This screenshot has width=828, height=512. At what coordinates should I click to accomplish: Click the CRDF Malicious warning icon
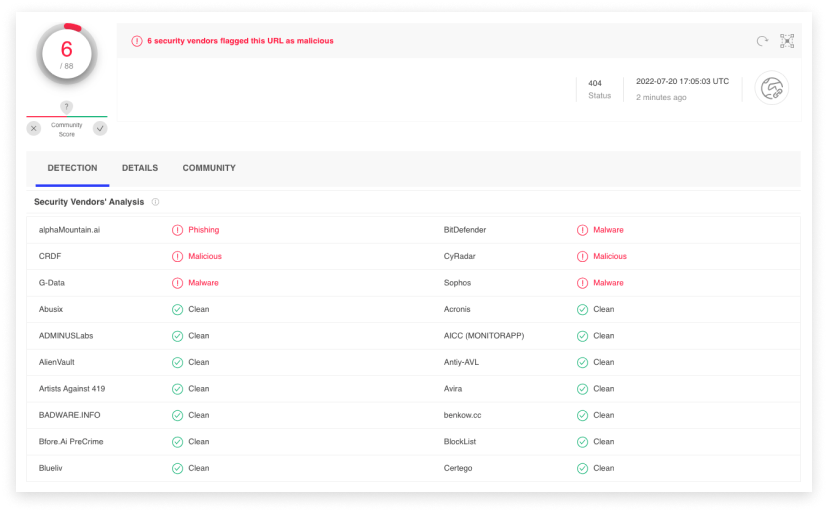(x=177, y=257)
